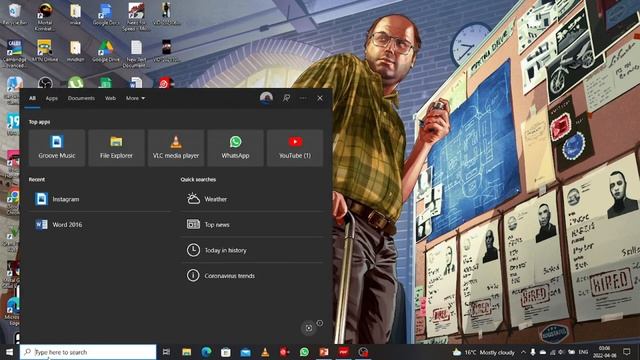Screen dimensions: 640x360
Task: Select the MTN Online desktop shortcut
Action: pos(45,51)
